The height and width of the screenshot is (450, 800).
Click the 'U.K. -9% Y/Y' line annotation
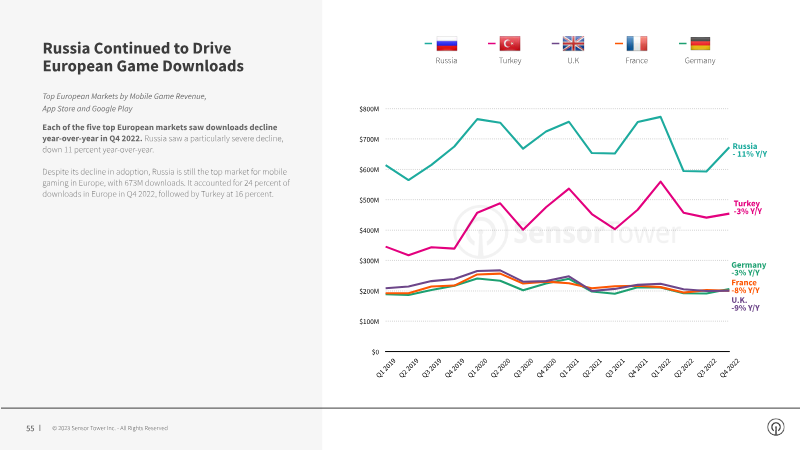click(x=745, y=304)
